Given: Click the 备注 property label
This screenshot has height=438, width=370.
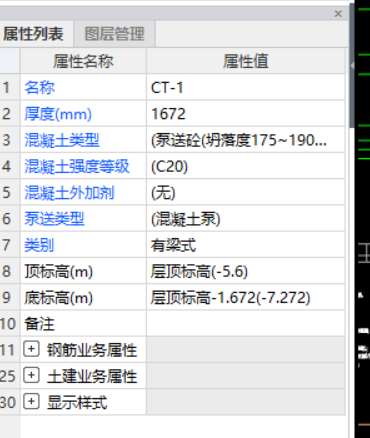Looking at the screenshot, I should point(39,324).
